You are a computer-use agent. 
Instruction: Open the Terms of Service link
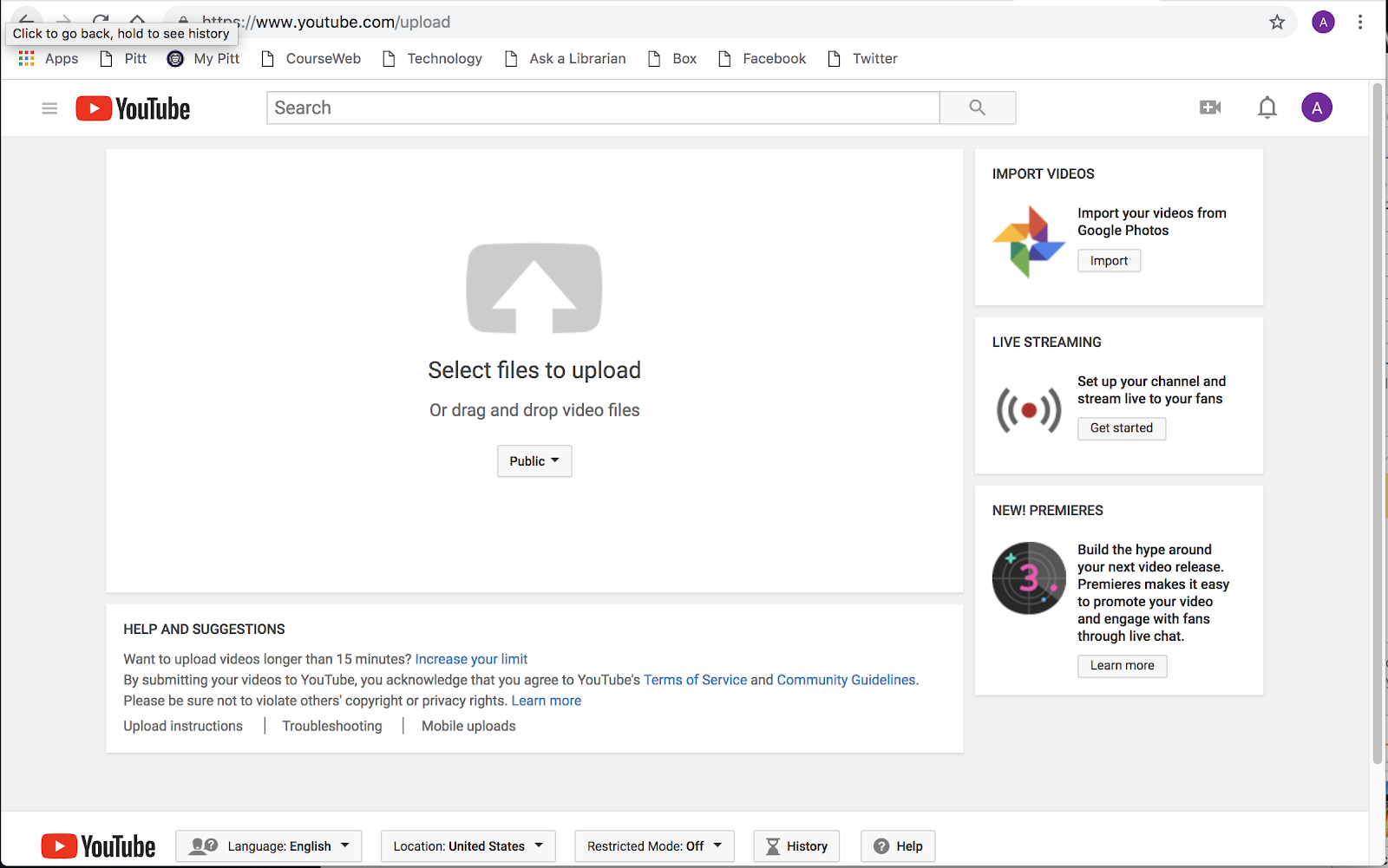695,680
